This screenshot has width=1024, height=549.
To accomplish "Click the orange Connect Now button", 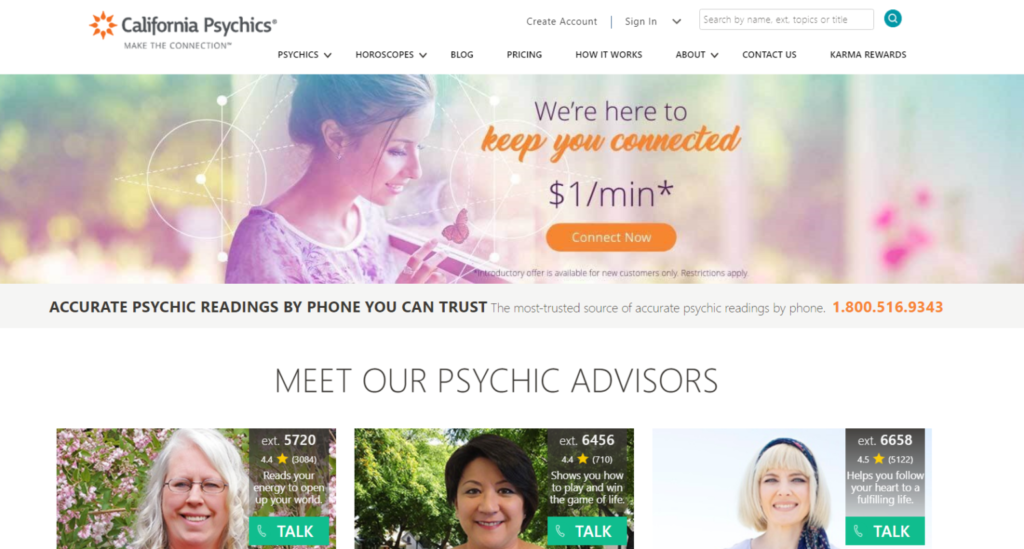I will tap(611, 237).
